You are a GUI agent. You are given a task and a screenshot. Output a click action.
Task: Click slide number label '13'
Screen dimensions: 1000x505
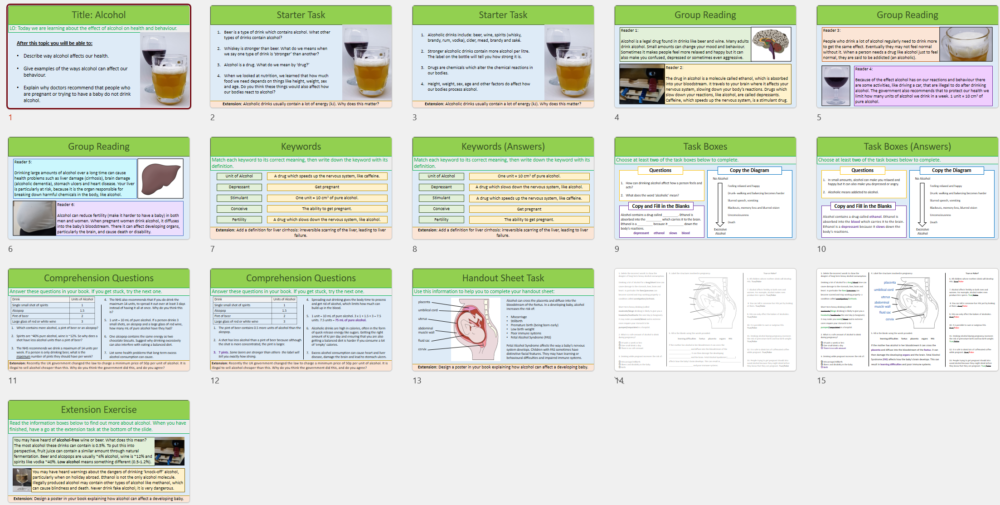click(x=416, y=381)
